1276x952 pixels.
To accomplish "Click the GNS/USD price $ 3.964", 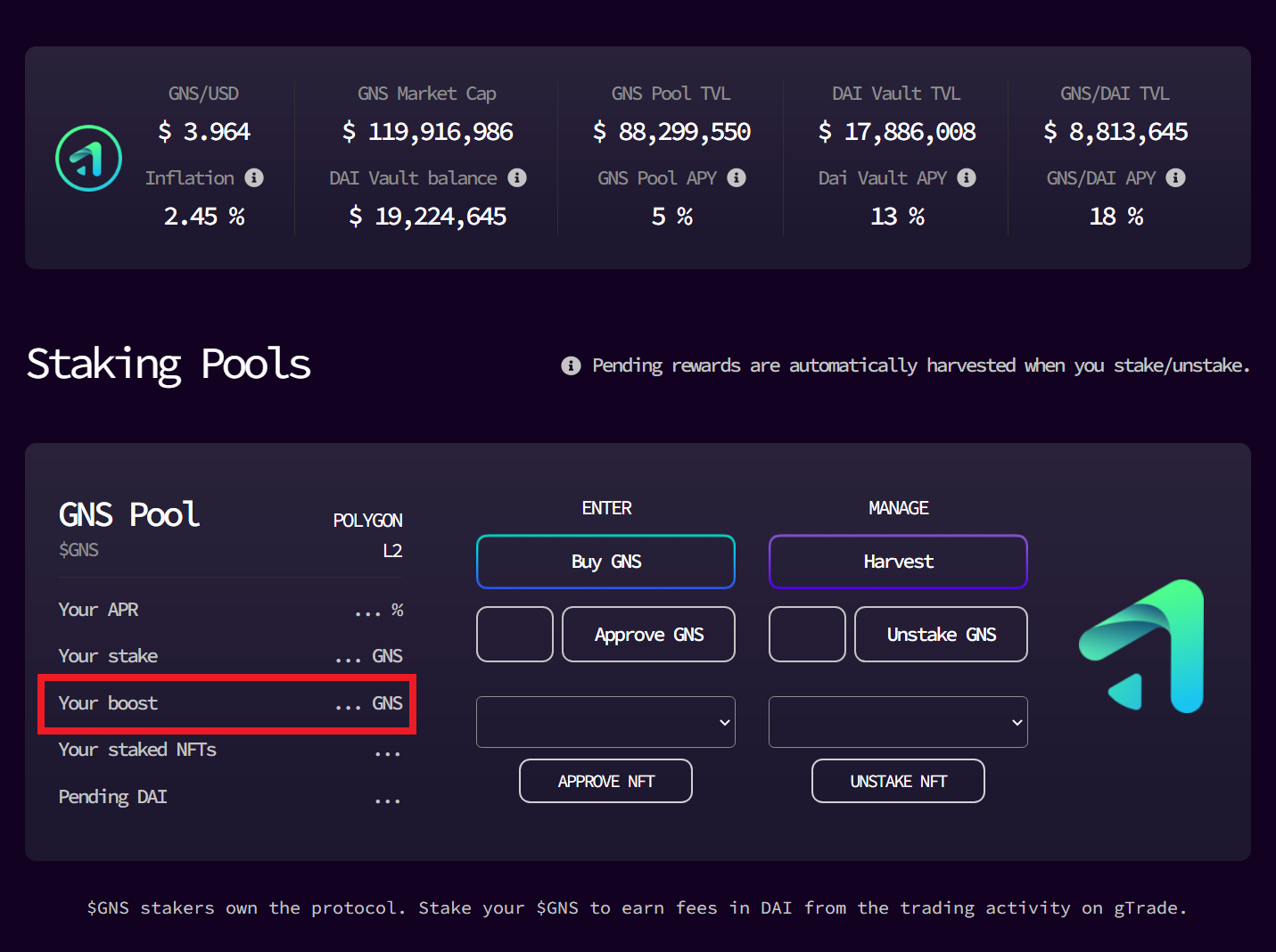I will point(204,132).
